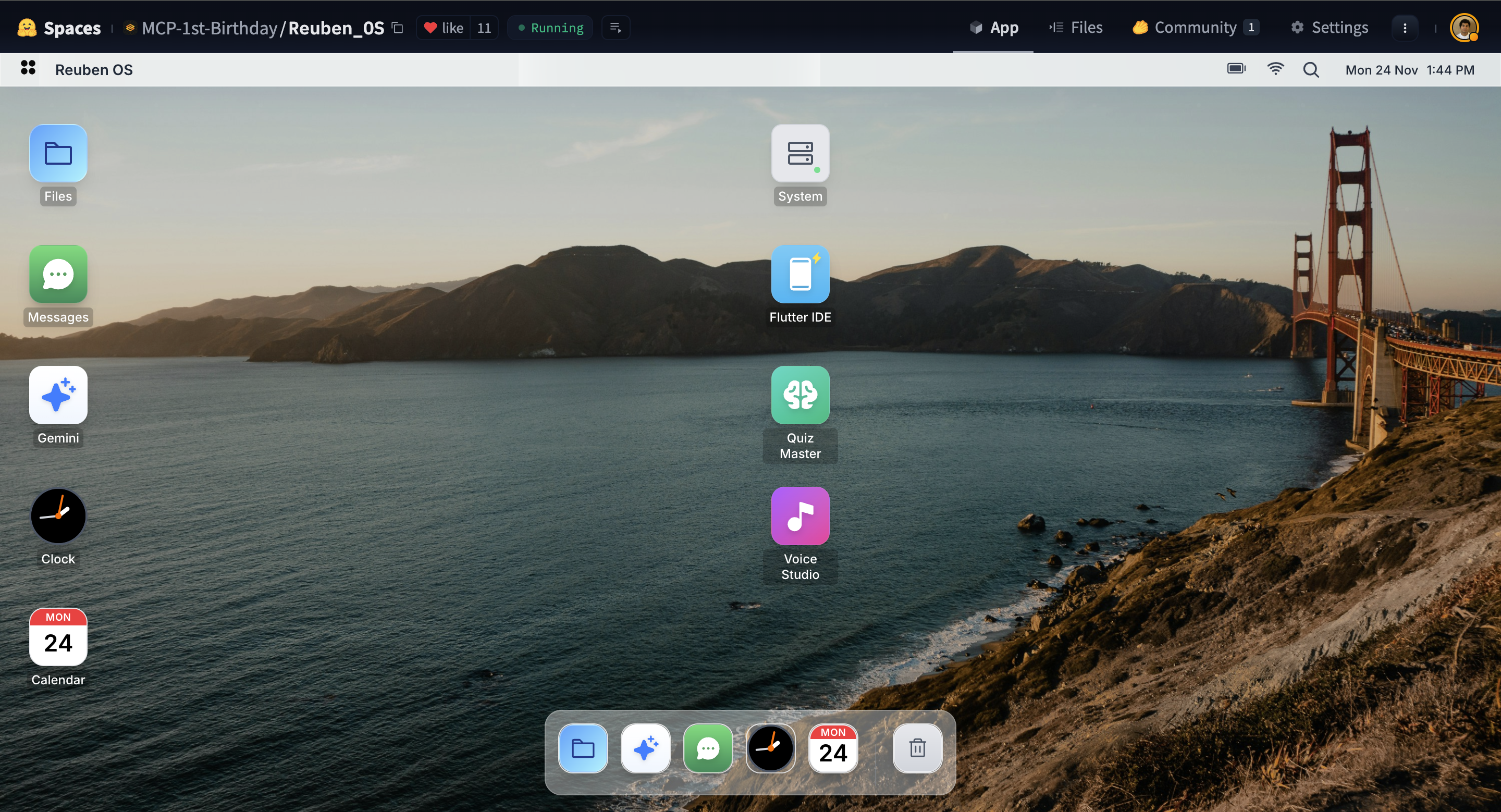The height and width of the screenshot is (812, 1501).
Task: Click the Wi-Fi status icon
Action: coord(1275,69)
